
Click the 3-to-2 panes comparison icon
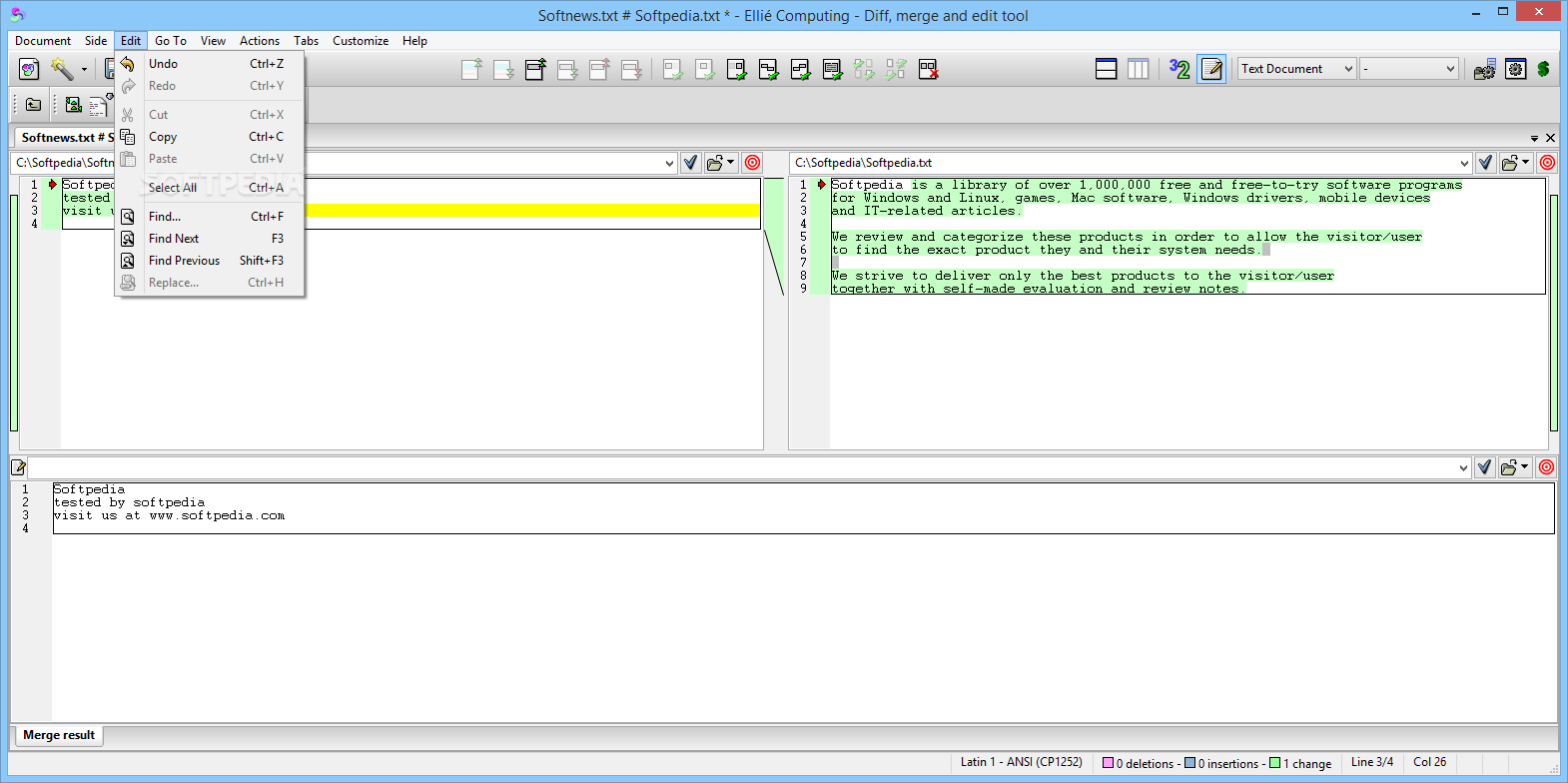(x=1179, y=69)
